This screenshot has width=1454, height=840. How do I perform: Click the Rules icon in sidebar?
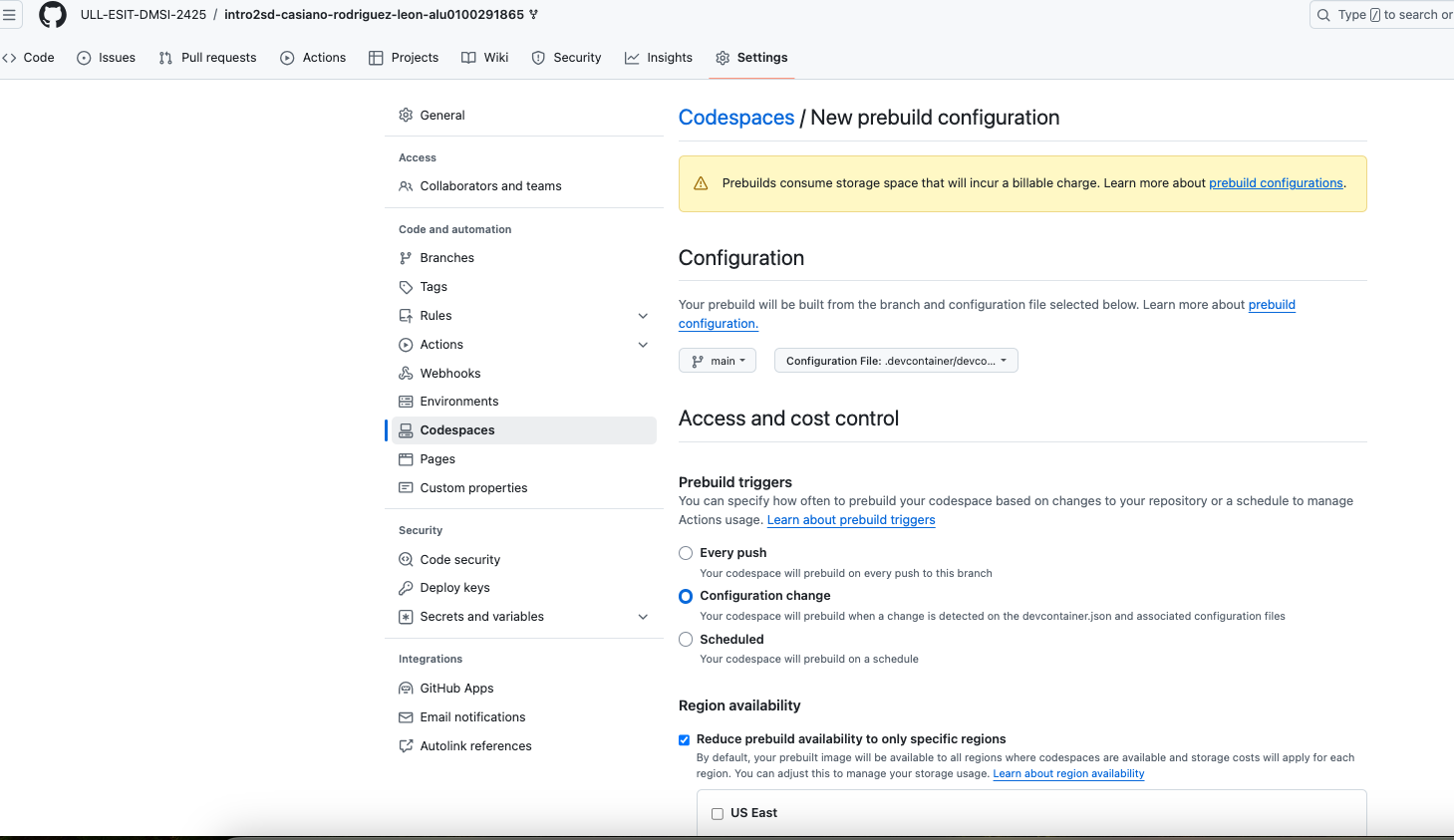(x=406, y=316)
